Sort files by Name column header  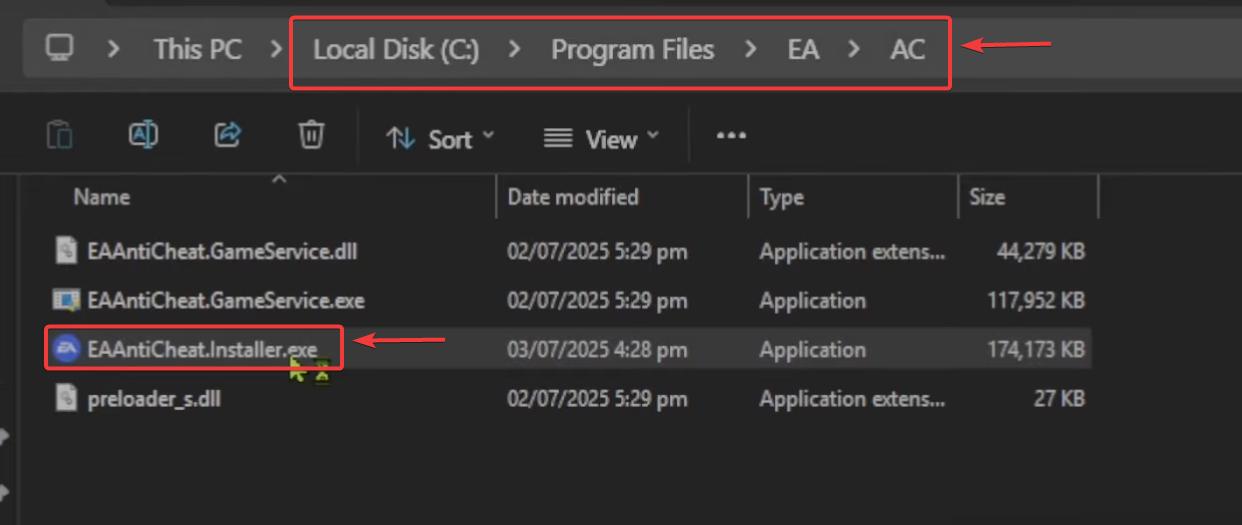tap(102, 197)
